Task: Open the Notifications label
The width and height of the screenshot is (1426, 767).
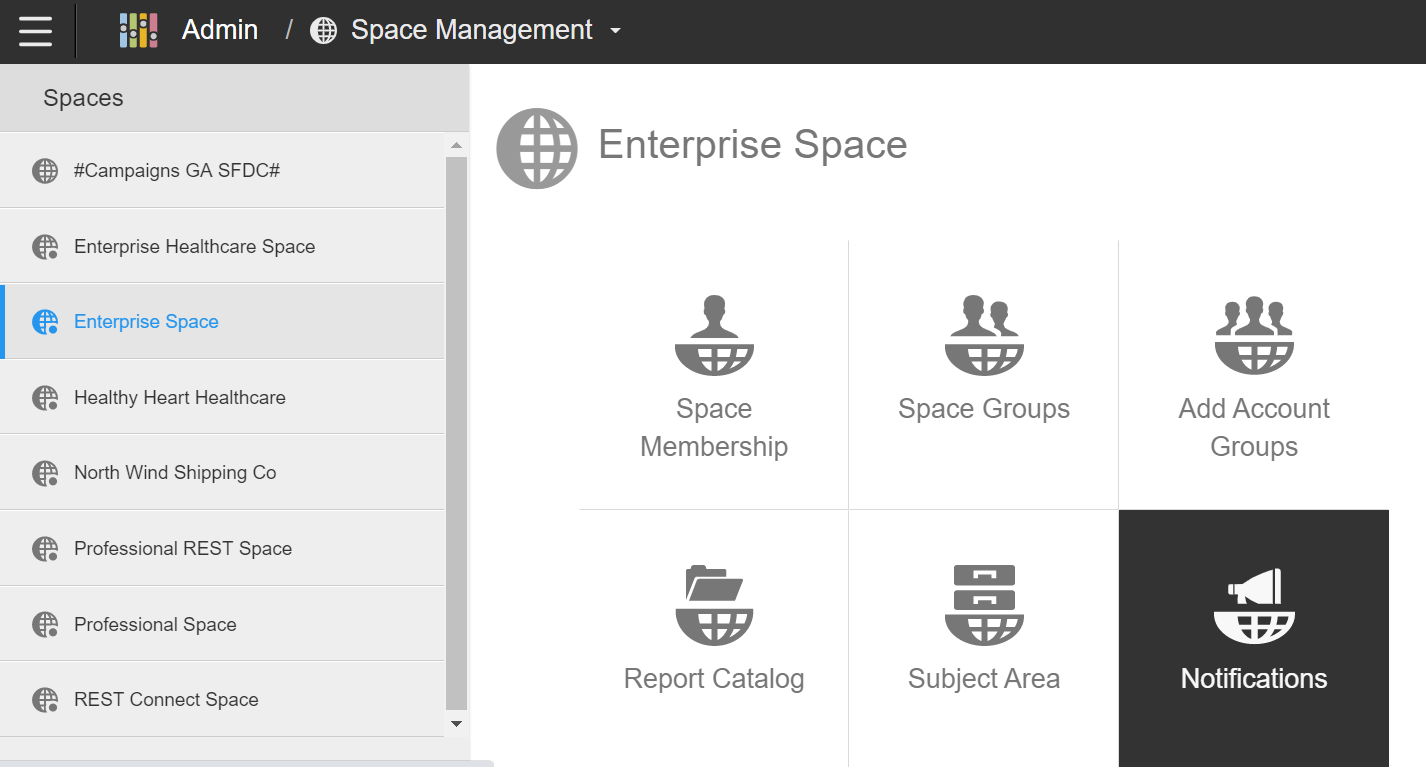Action: pyautogui.click(x=1254, y=679)
